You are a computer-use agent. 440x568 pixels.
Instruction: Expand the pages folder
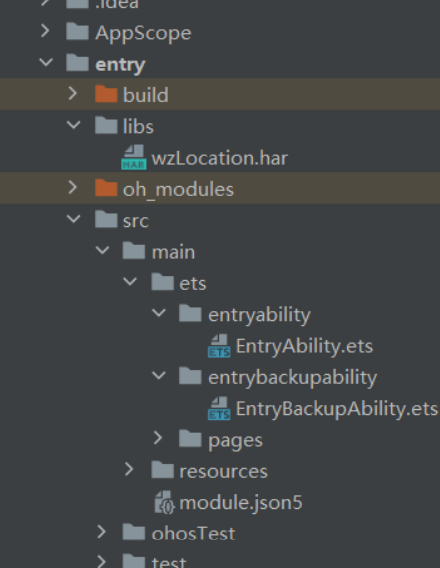tap(158, 438)
